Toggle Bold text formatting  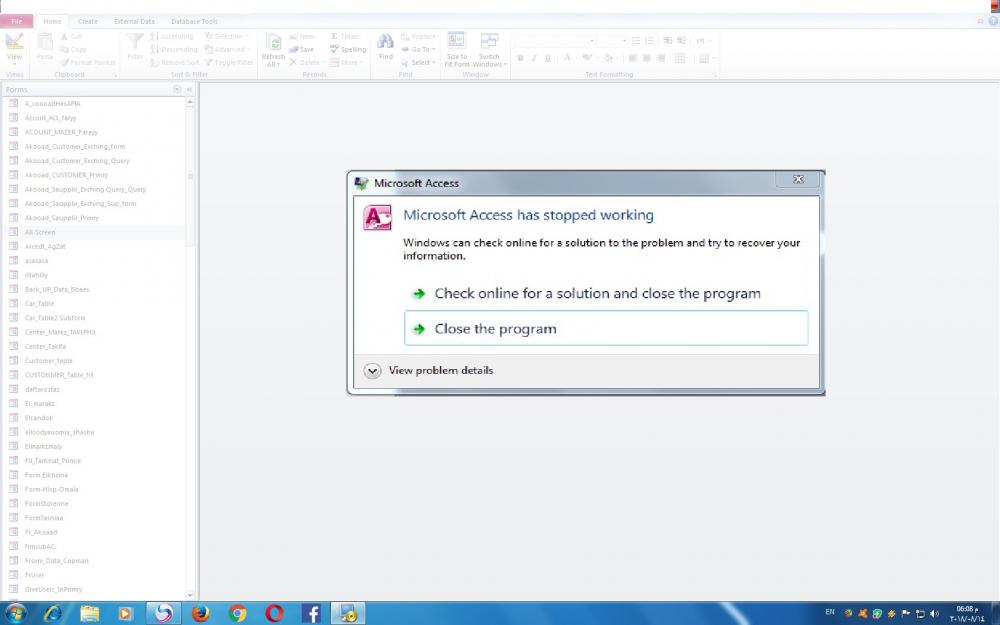[520, 58]
